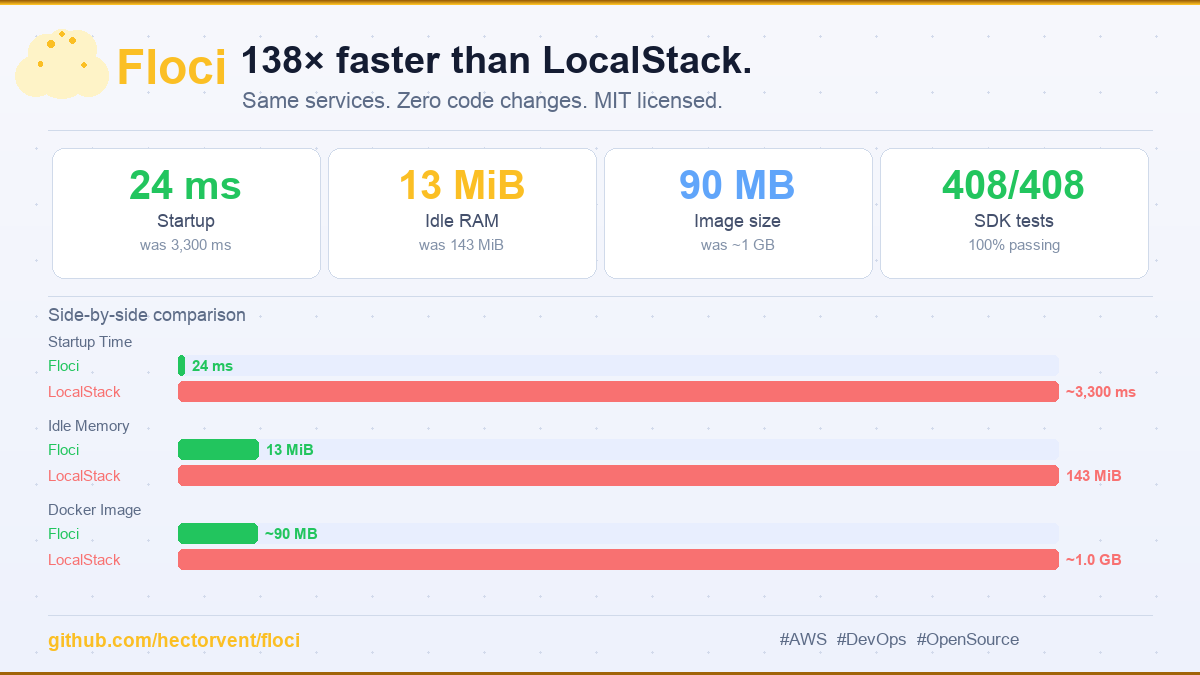Click the red LocalStack Startup Time bar
Screen dimensions: 1200x675
pyautogui.click(x=618, y=391)
